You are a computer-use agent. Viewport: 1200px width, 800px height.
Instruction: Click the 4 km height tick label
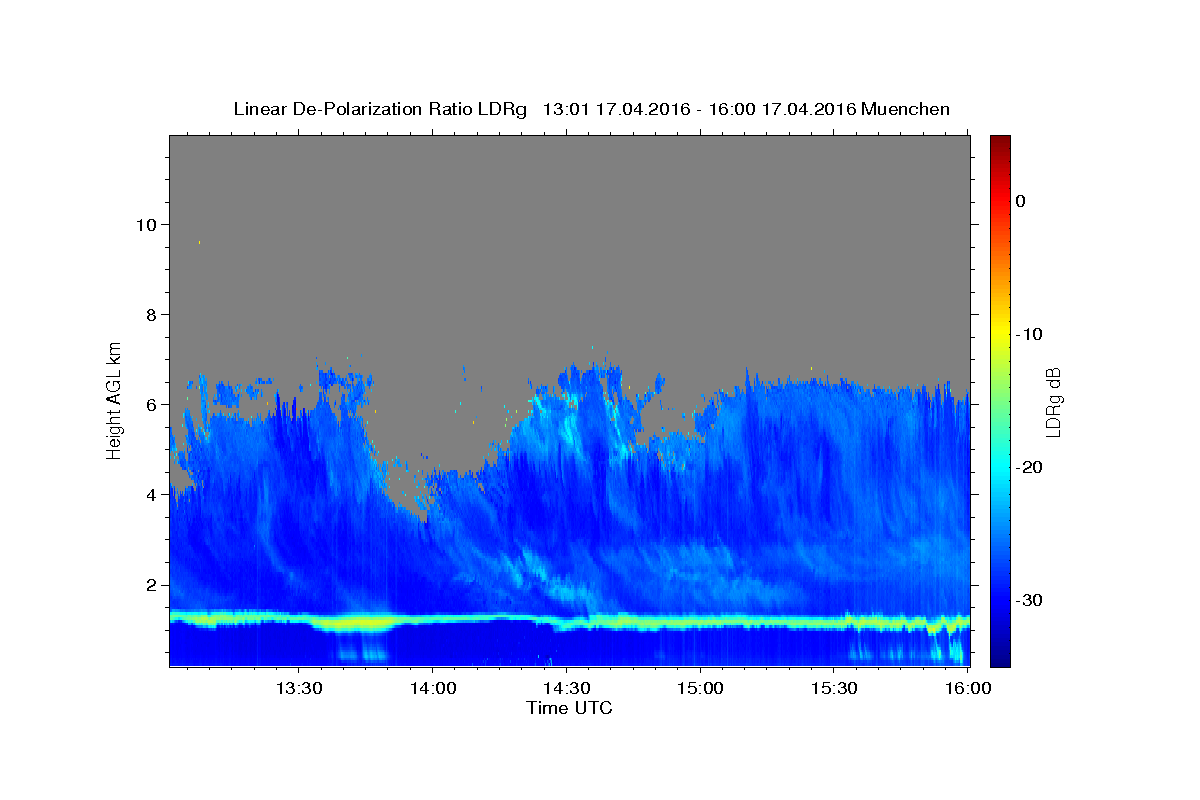152,495
